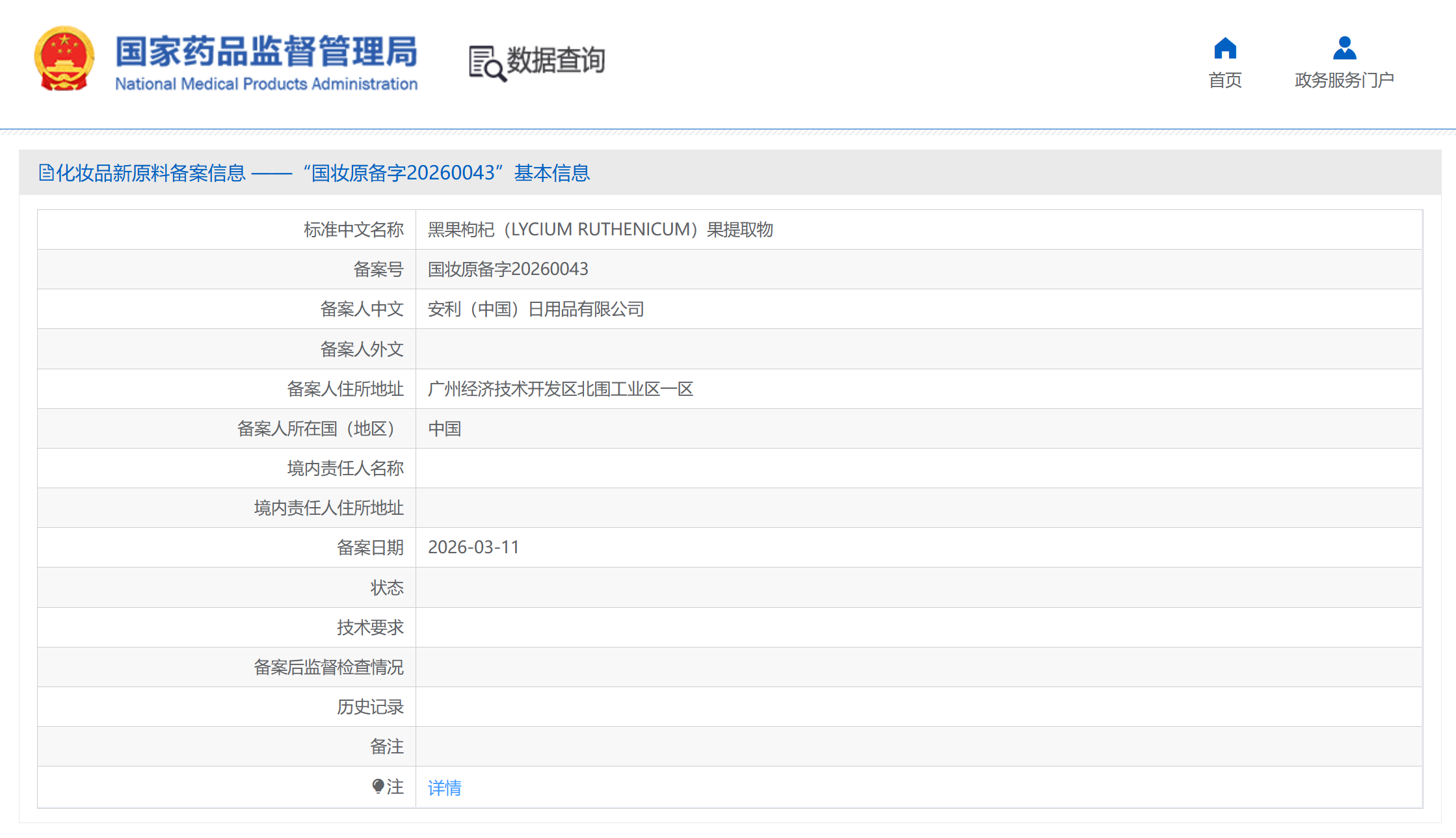
Task: Click the 数据查询 heading text
Action: pos(555,60)
